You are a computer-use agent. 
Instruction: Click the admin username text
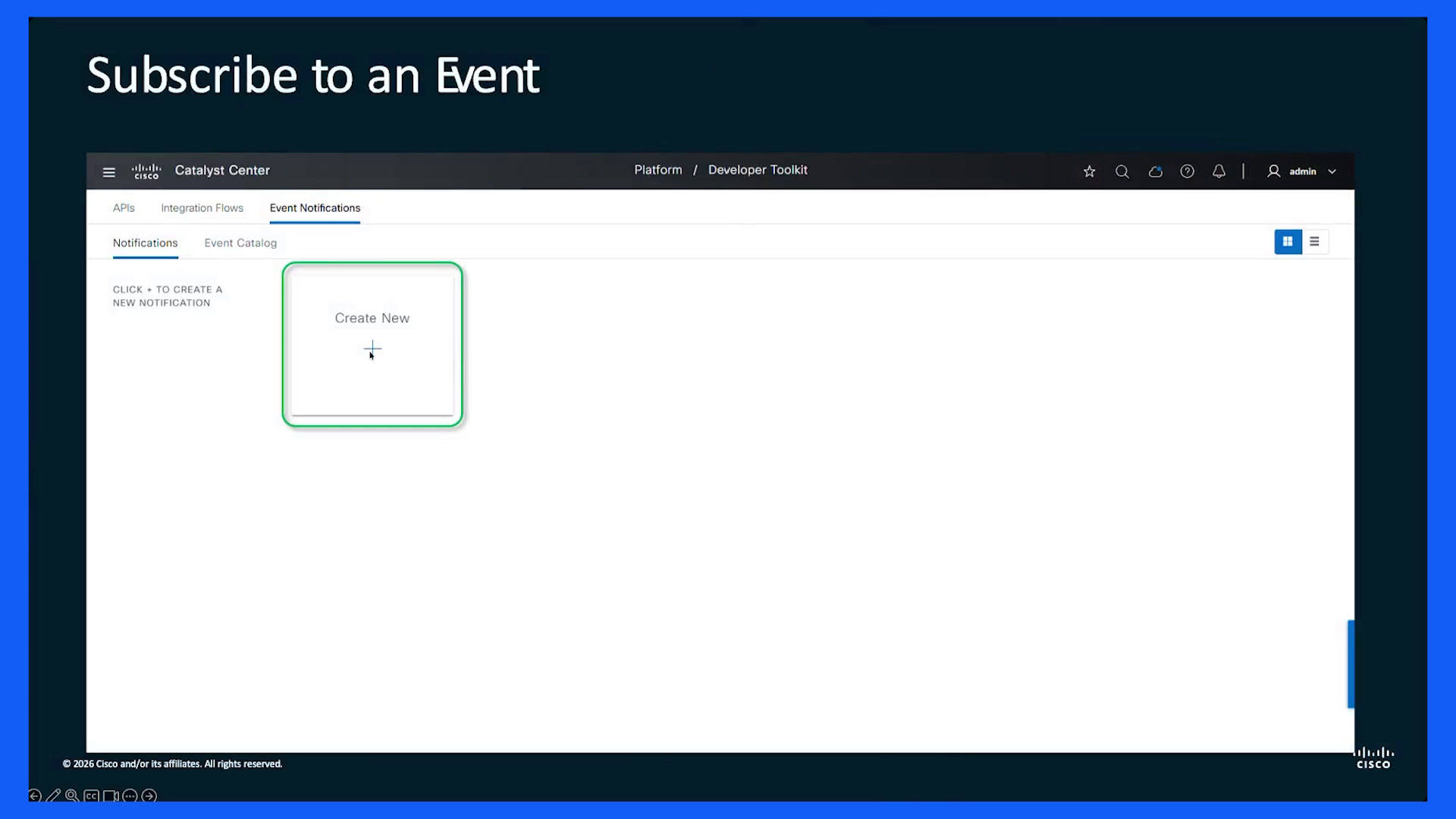[x=1303, y=172]
